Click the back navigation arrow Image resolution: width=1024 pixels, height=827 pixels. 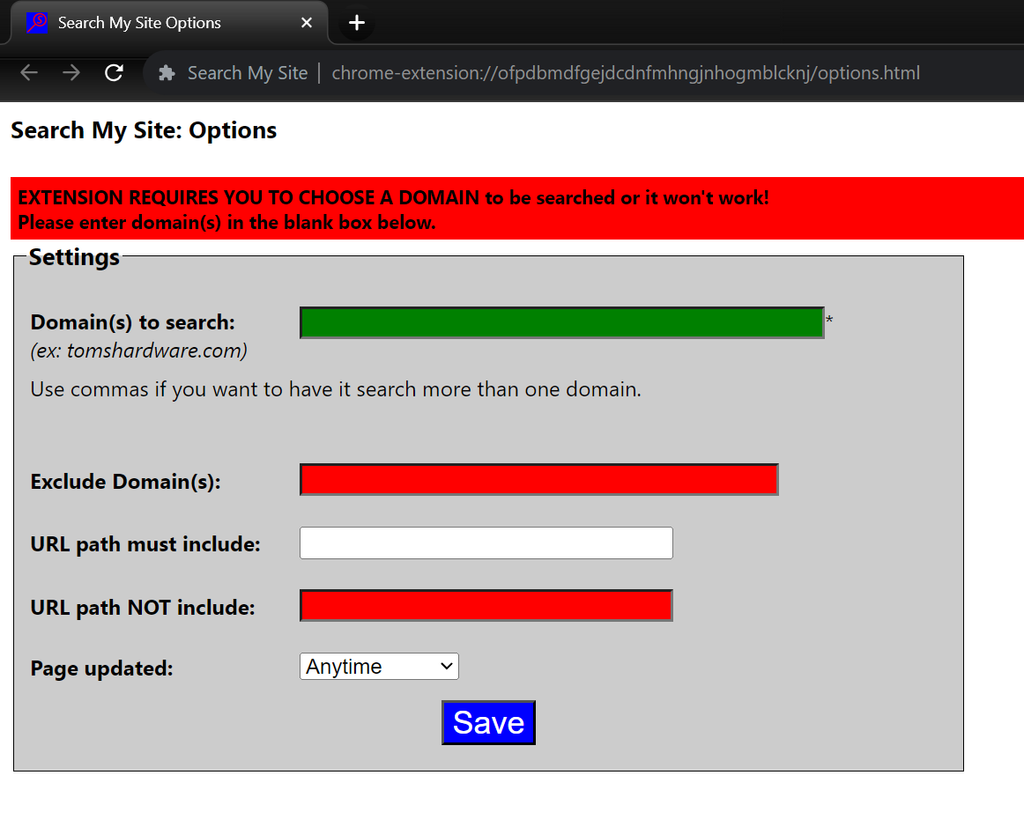[28, 72]
